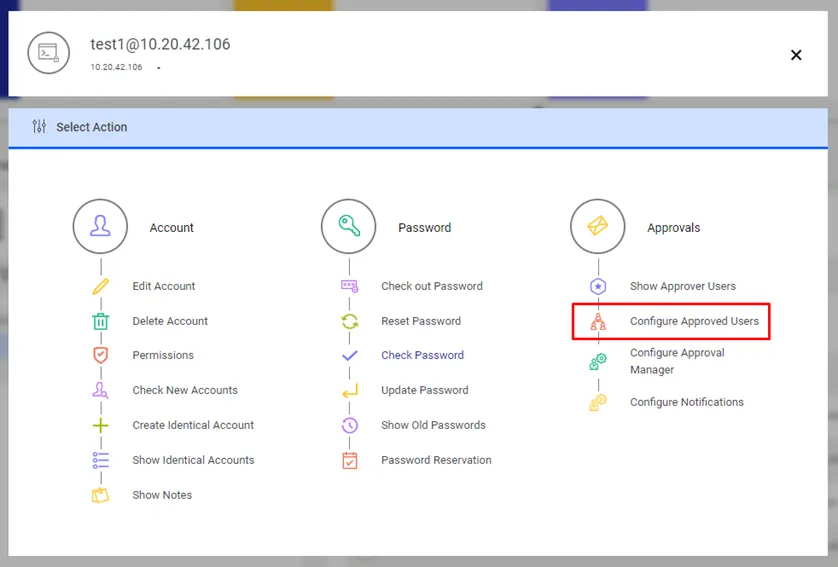The width and height of the screenshot is (838, 567).
Task: Open Configure Notifications
Action: click(x=687, y=402)
